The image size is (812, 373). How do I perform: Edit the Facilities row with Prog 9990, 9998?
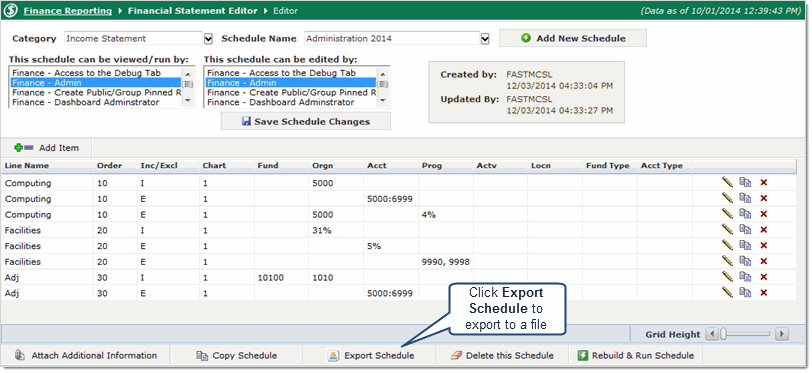(x=728, y=261)
